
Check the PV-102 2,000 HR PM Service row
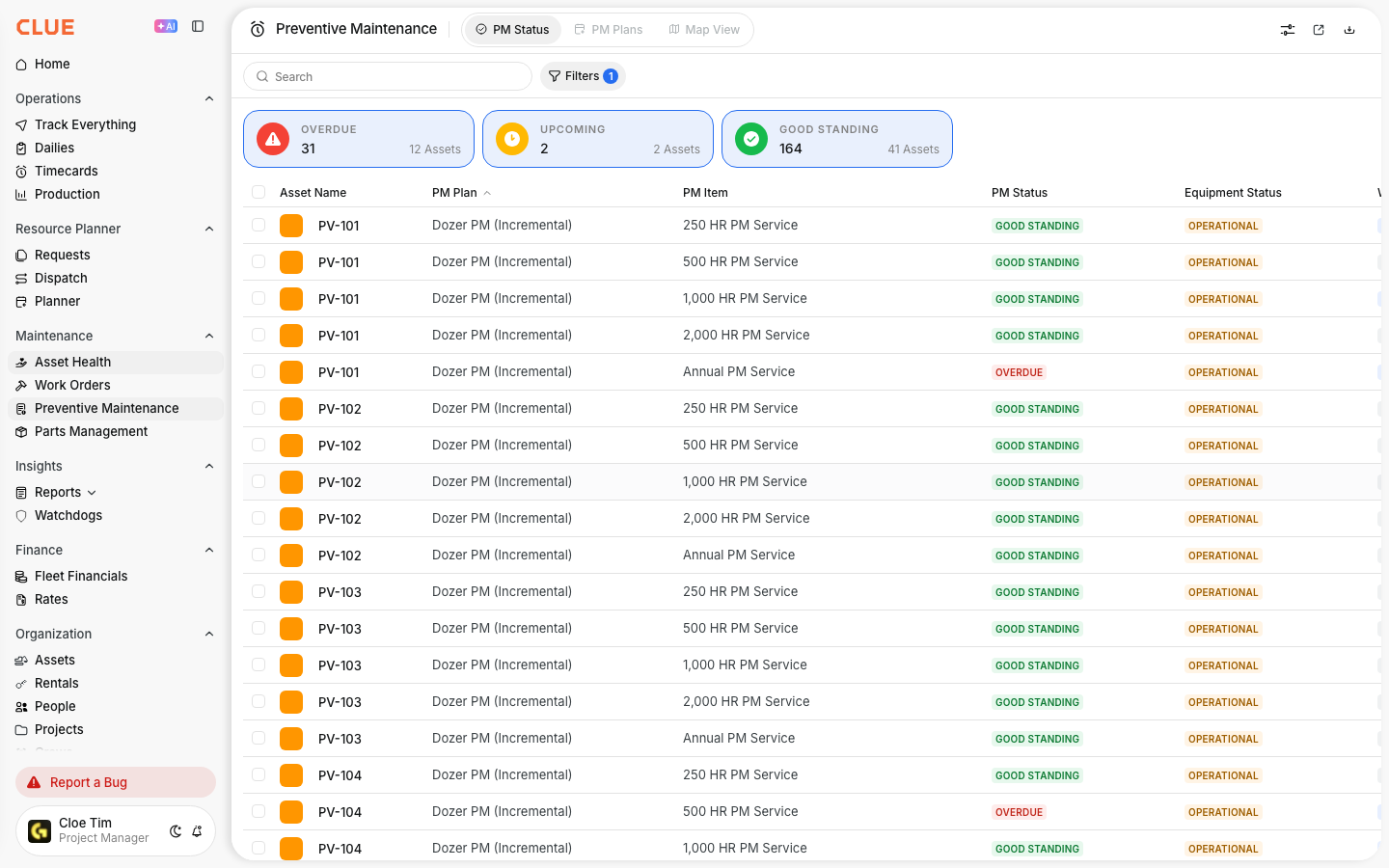tap(259, 518)
